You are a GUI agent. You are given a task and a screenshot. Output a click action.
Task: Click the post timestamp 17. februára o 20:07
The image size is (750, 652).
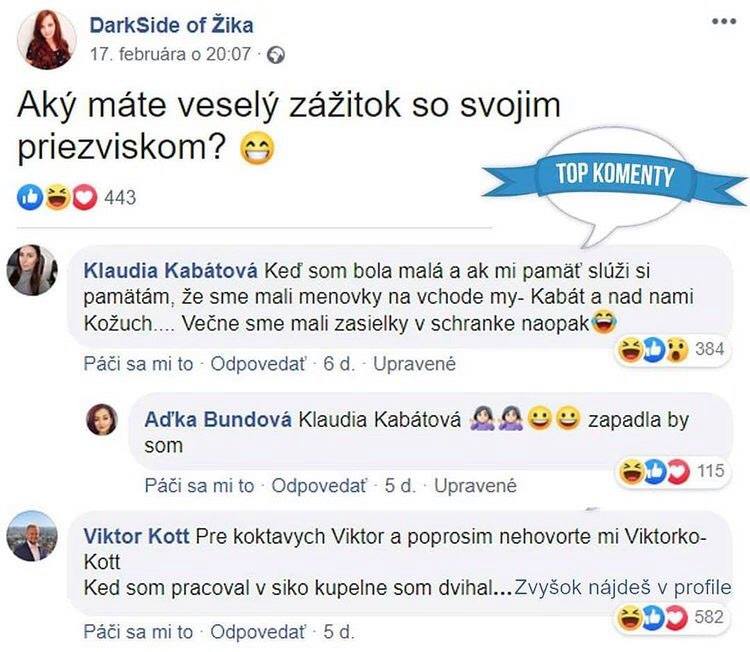pos(170,54)
